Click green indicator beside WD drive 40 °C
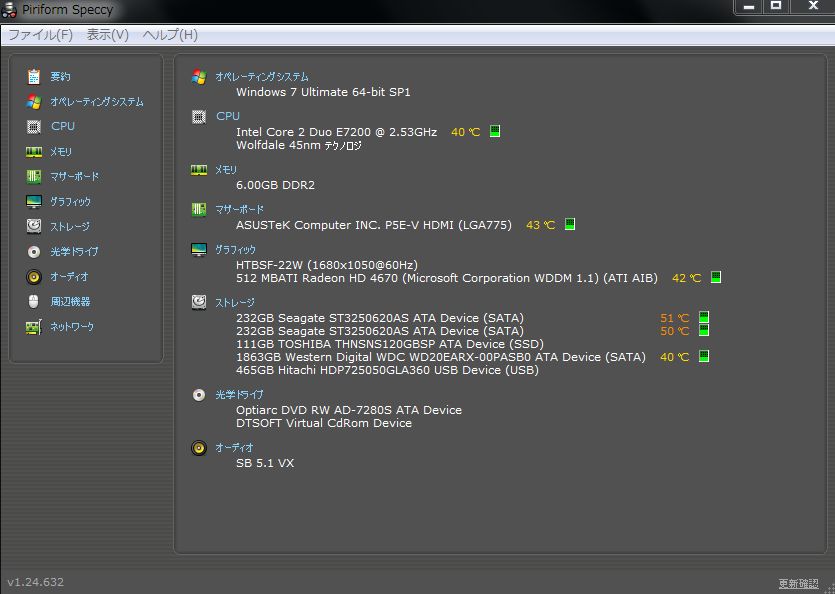This screenshot has height=594, width=835. pos(703,356)
